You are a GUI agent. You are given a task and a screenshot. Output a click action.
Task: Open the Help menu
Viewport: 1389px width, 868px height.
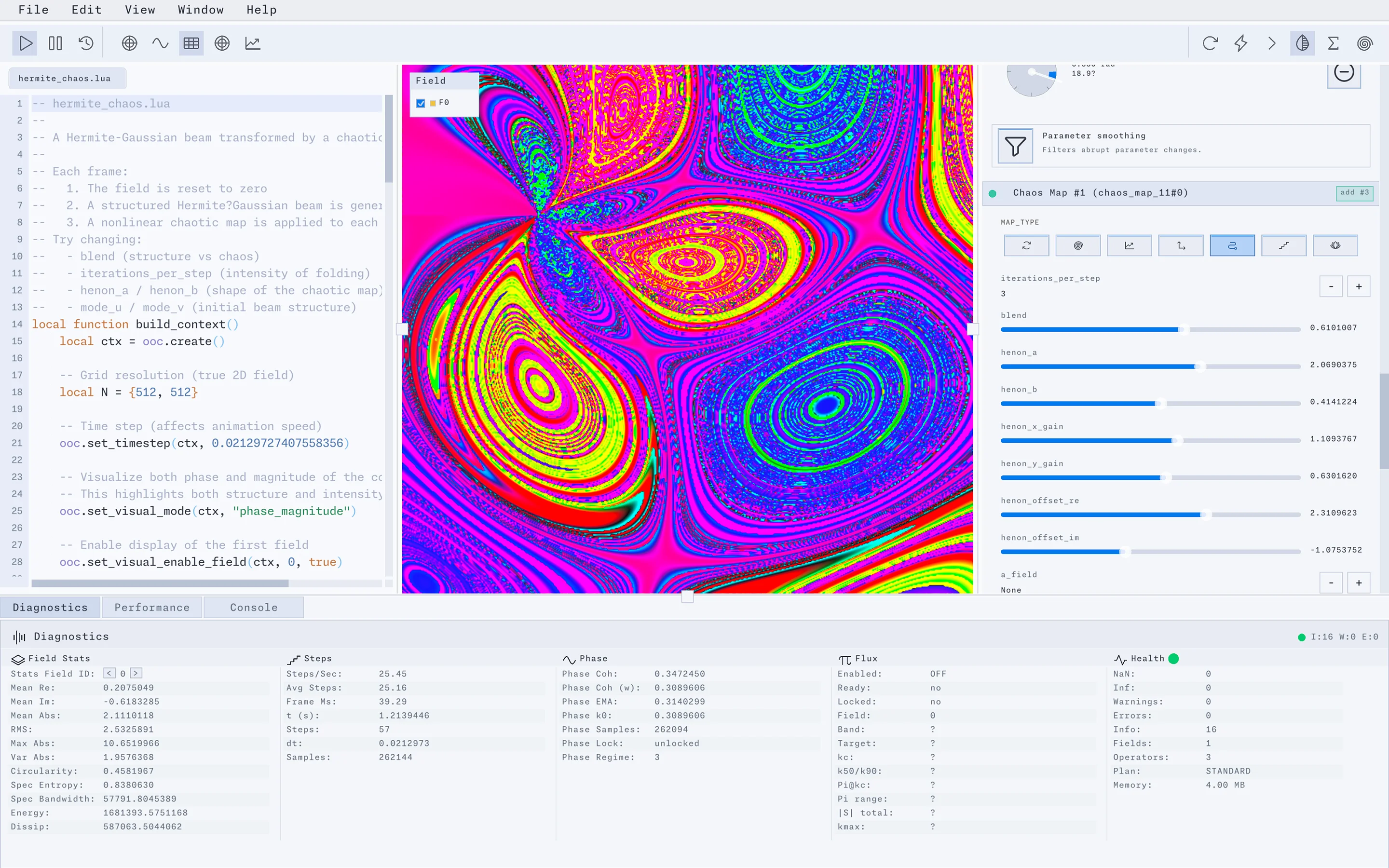tap(261, 10)
